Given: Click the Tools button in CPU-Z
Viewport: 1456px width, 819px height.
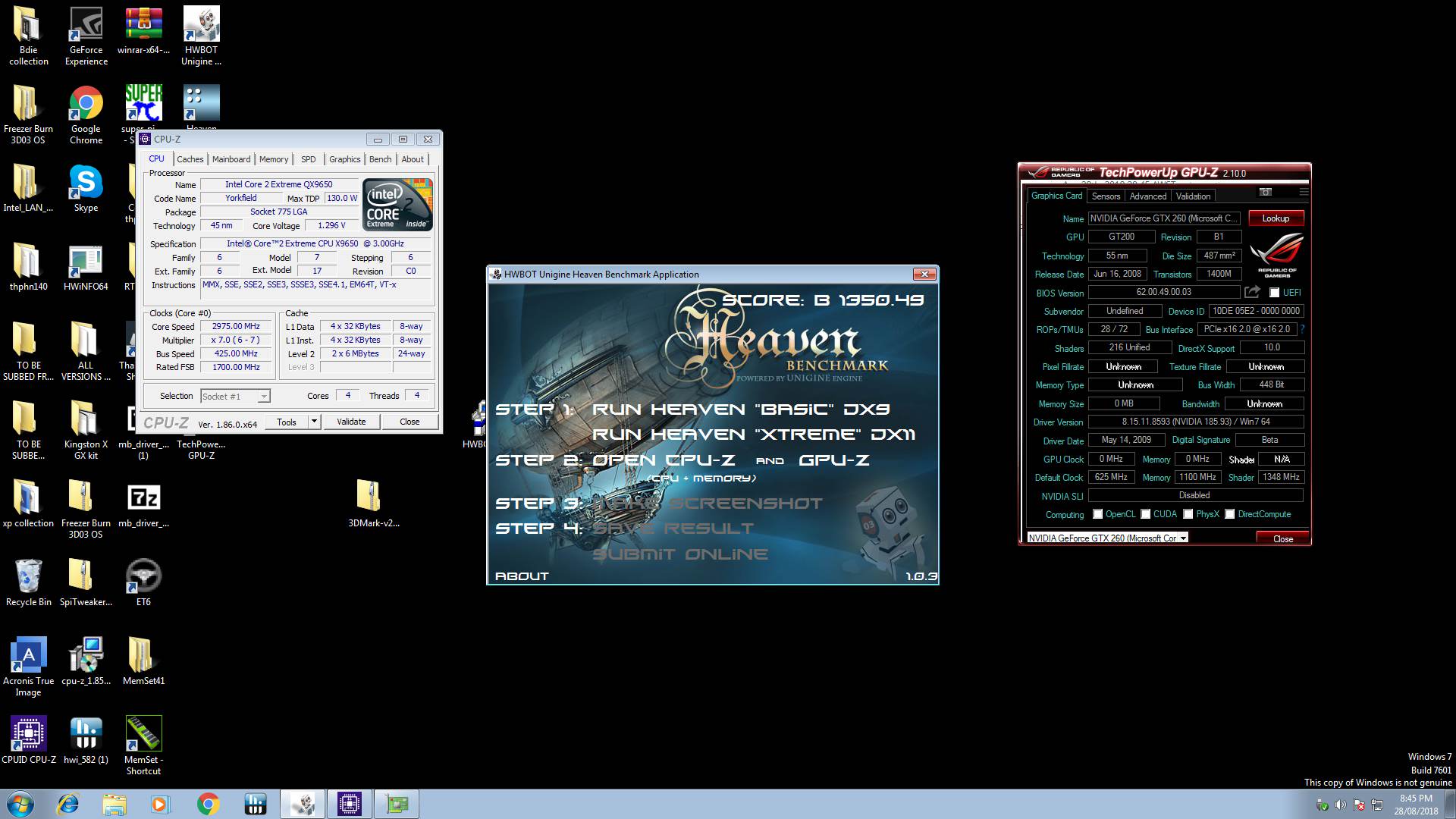Looking at the screenshot, I should 287,422.
